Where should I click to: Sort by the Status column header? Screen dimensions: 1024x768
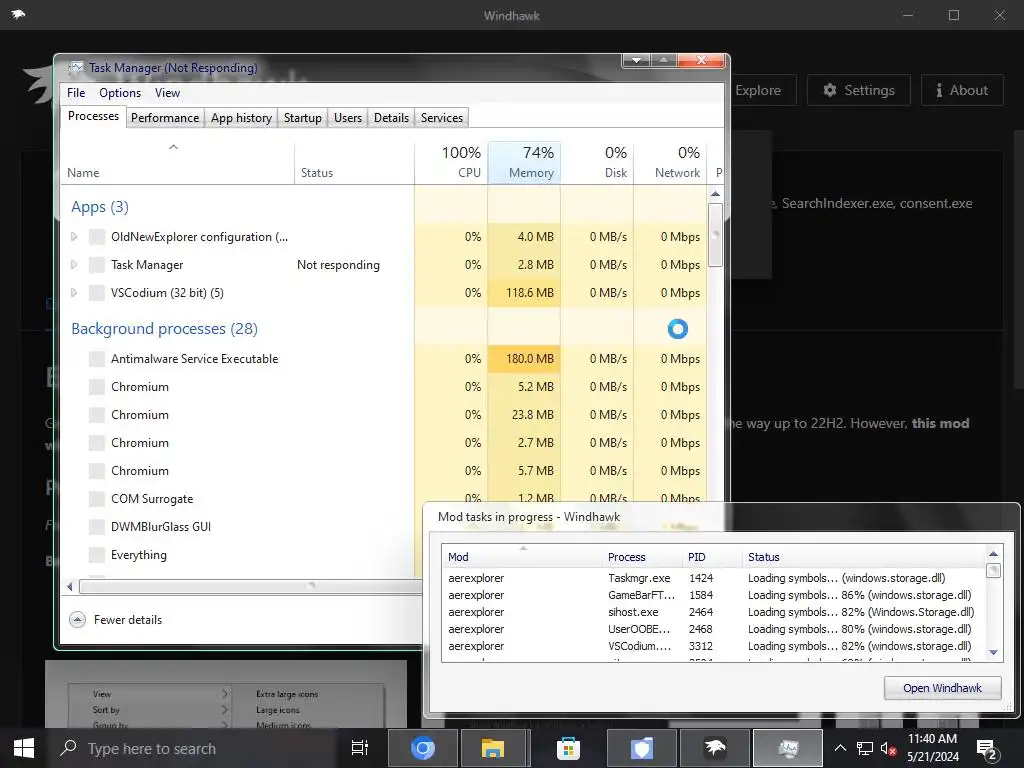354,163
